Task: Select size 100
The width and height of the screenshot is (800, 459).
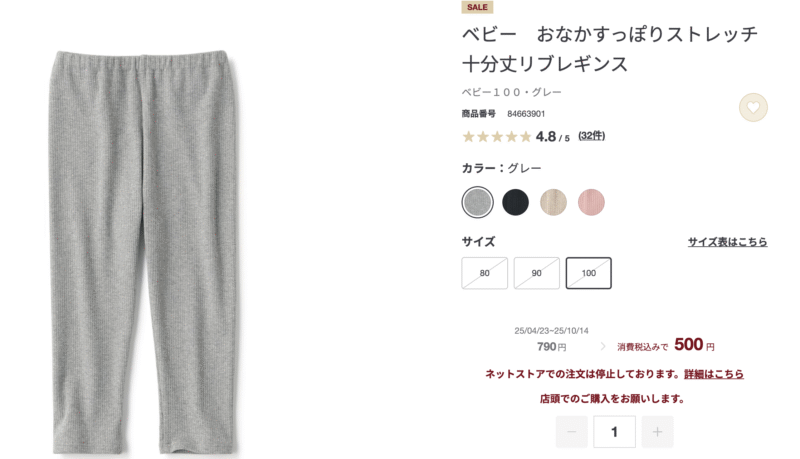Action: (x=589, y=273)
